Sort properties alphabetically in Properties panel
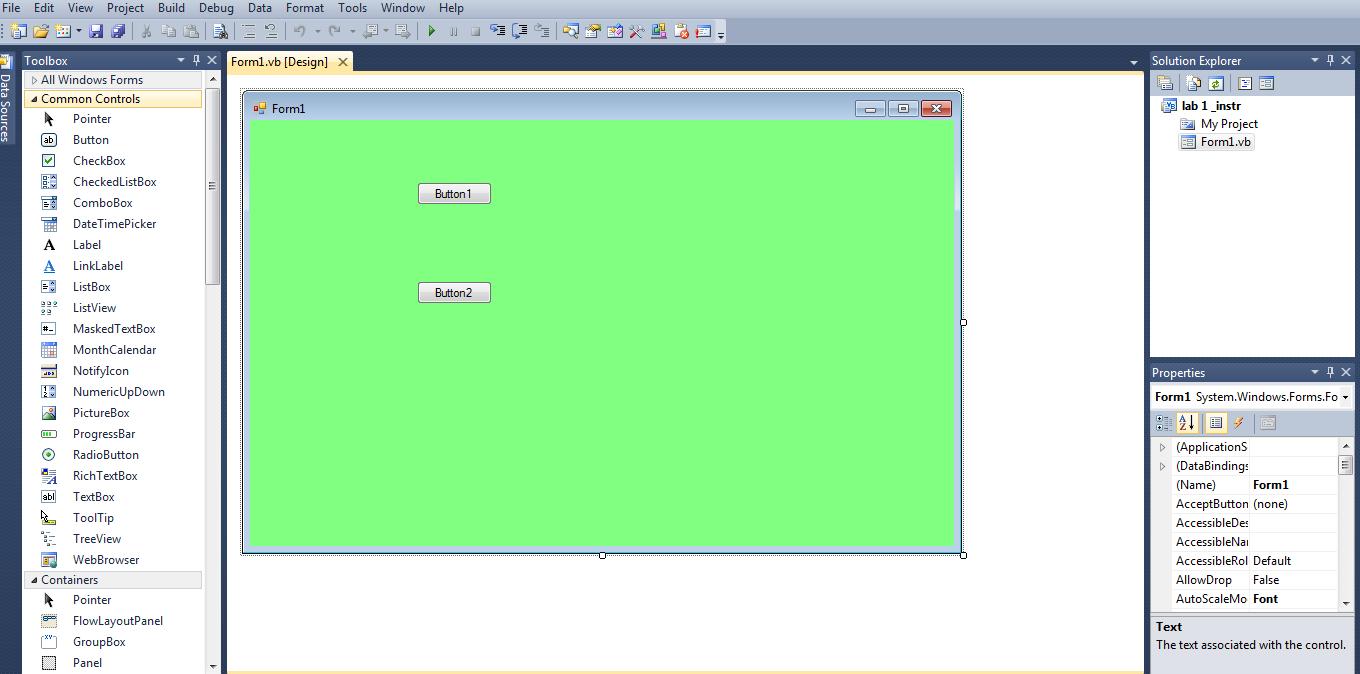The width and height of the screenshot is (1360, 674). pos(1186,423)
